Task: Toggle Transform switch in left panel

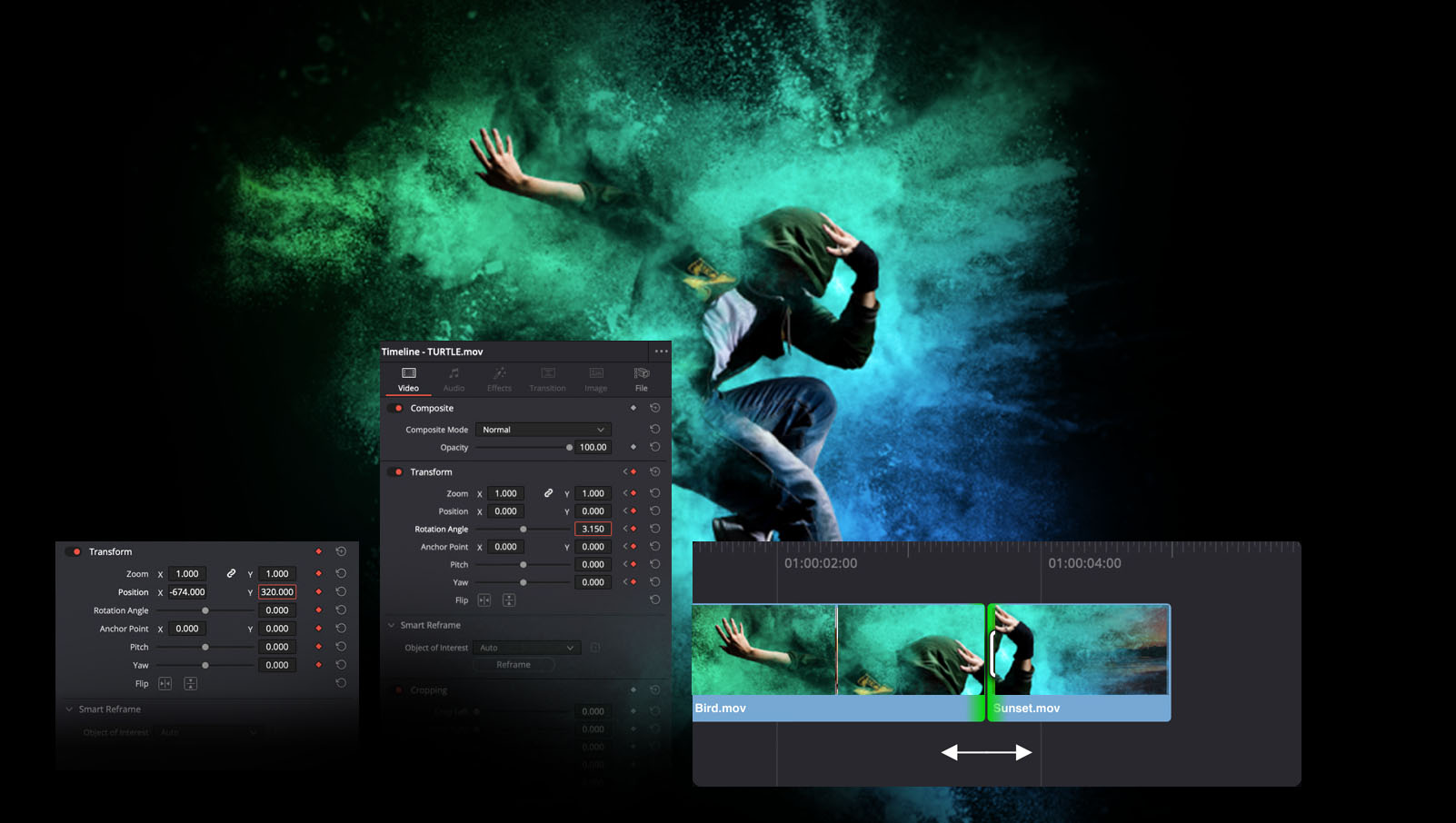Action: [x=75, y=552]
